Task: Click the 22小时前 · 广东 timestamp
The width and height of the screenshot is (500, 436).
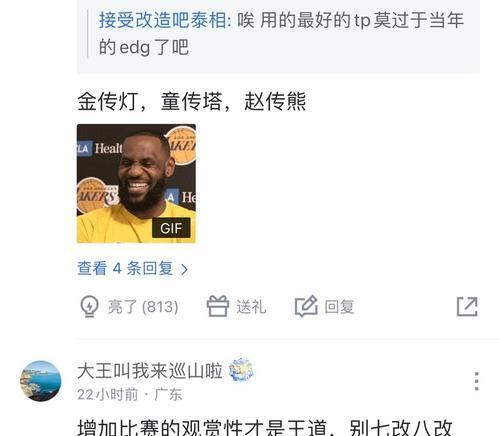Action: [130, 395]
